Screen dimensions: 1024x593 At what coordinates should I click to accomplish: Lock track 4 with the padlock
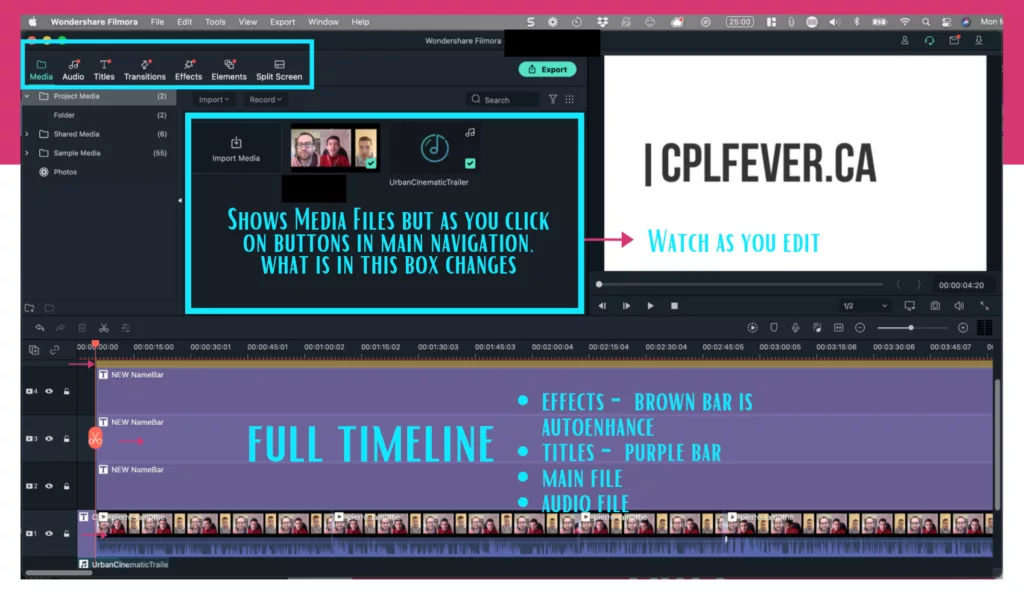67,391
